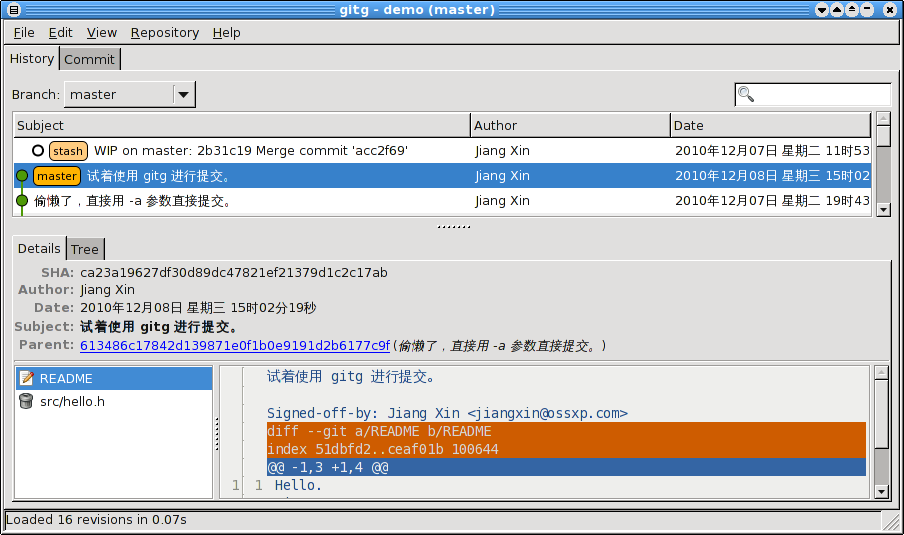Click the window resize grip corner
The image size is (904, 535).
891,522
